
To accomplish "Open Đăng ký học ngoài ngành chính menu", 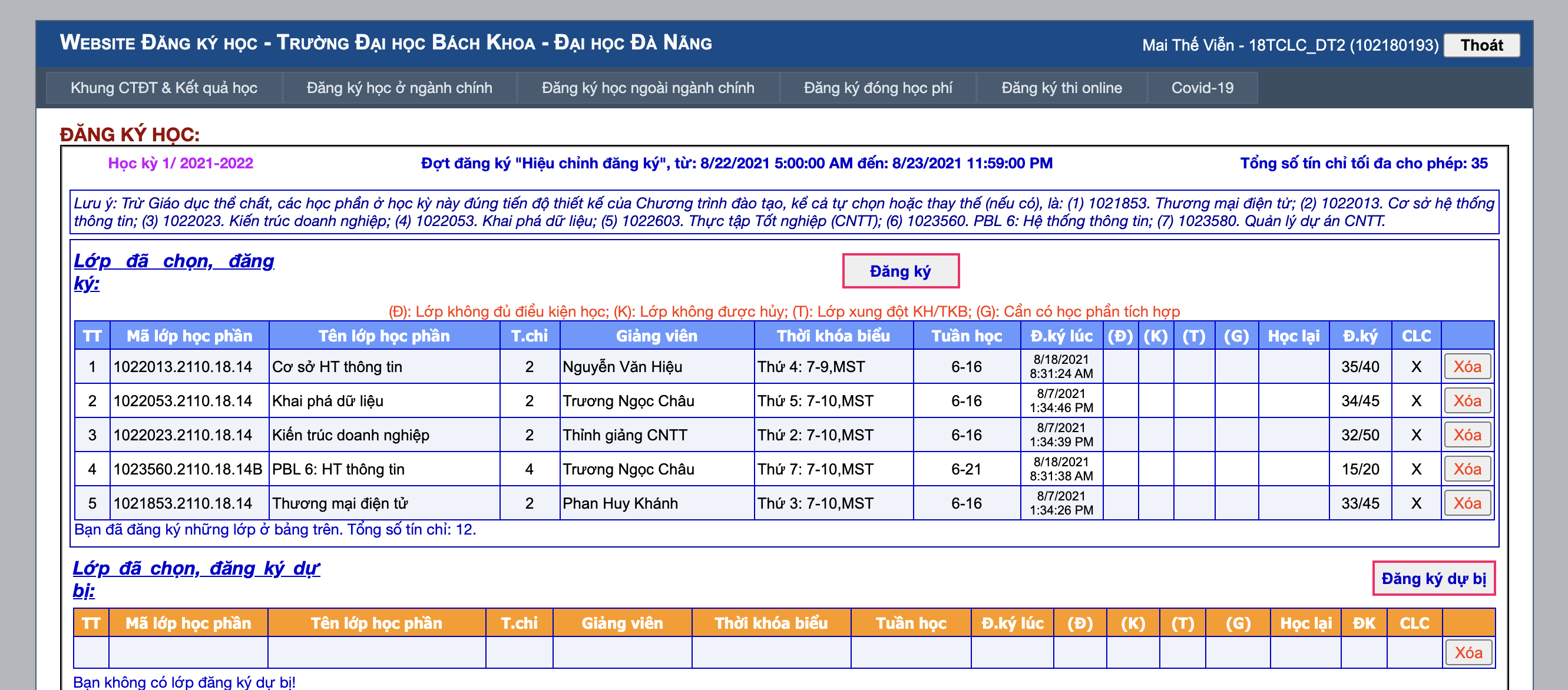I will tap(648, 88).
